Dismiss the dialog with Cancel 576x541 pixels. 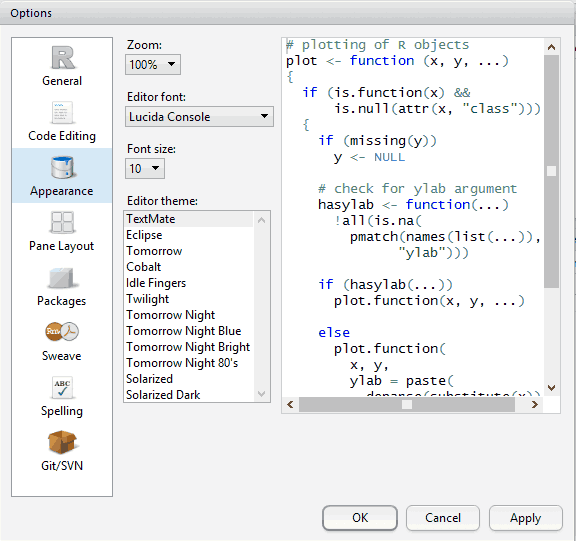[x=443, y=518]
